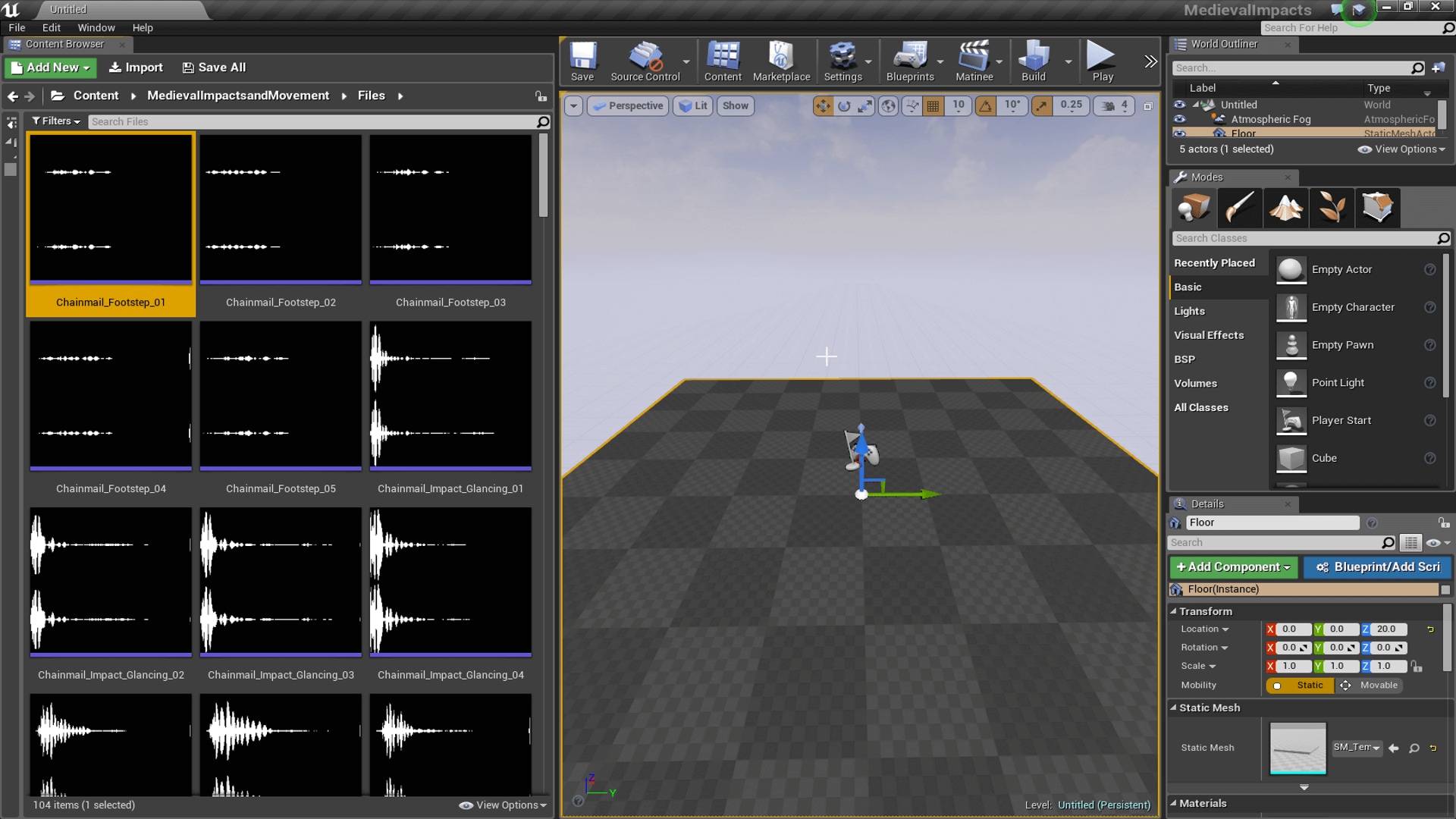The height and width of the screenshot is (819, 1456).
Task: Select the Lights category
Action: point(1189,312)
